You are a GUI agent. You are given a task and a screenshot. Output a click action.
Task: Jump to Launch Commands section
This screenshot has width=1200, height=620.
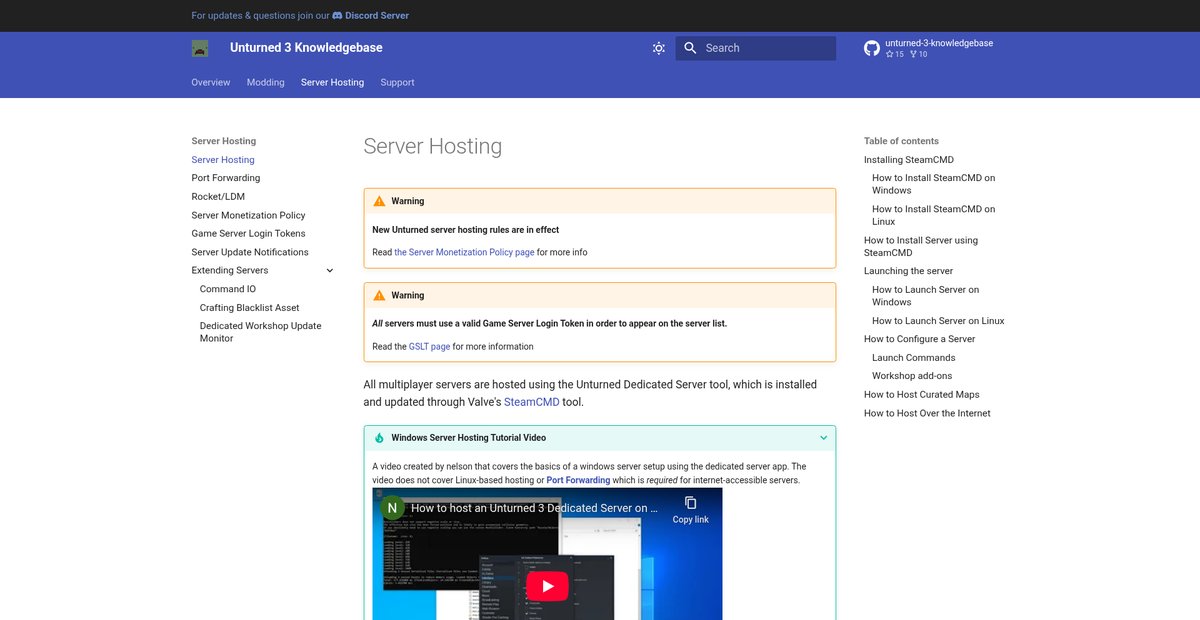click(914, 358)
